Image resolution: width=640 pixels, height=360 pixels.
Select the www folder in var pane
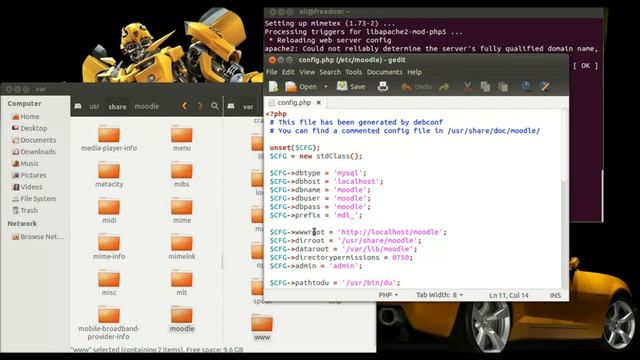pyautogui.click(x=262, y=327)
